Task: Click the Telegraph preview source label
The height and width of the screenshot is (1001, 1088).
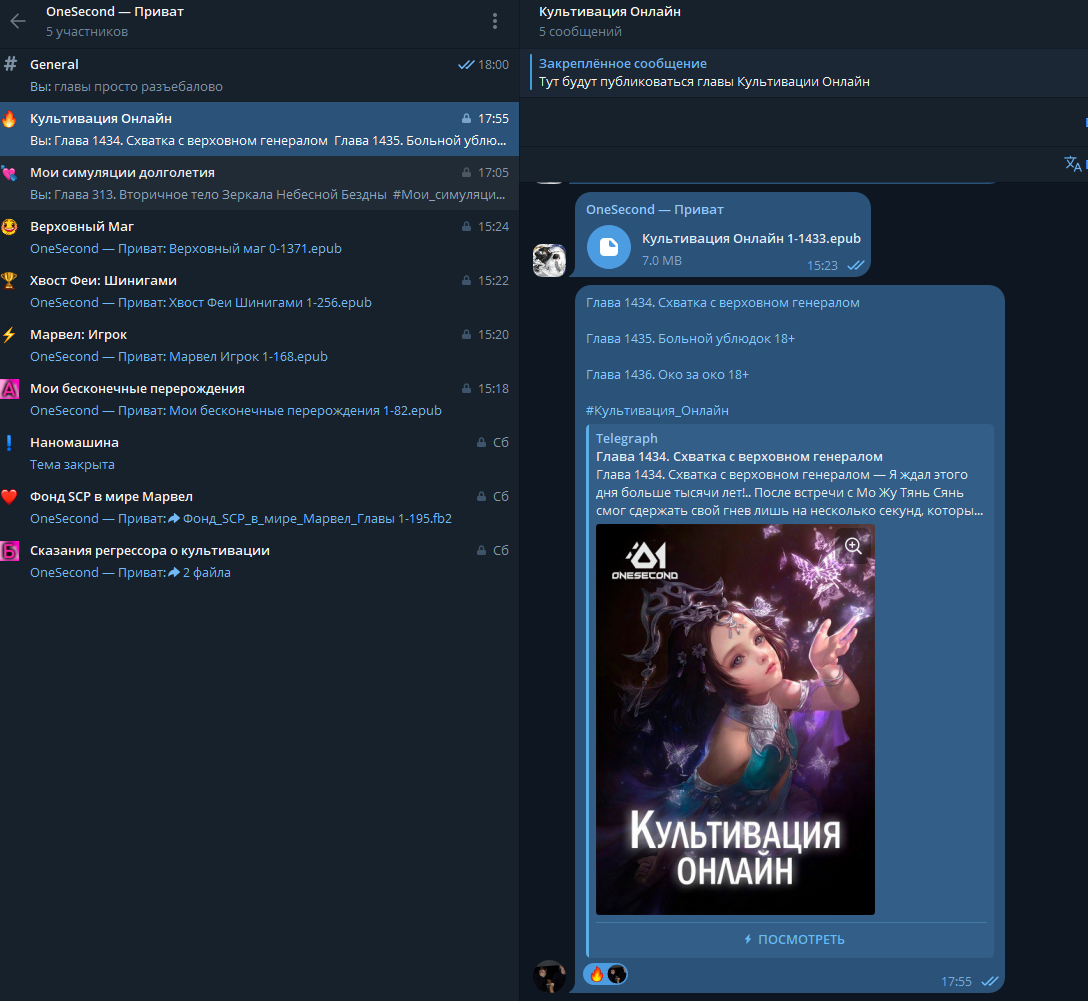Action: click(x=627, y=438)
